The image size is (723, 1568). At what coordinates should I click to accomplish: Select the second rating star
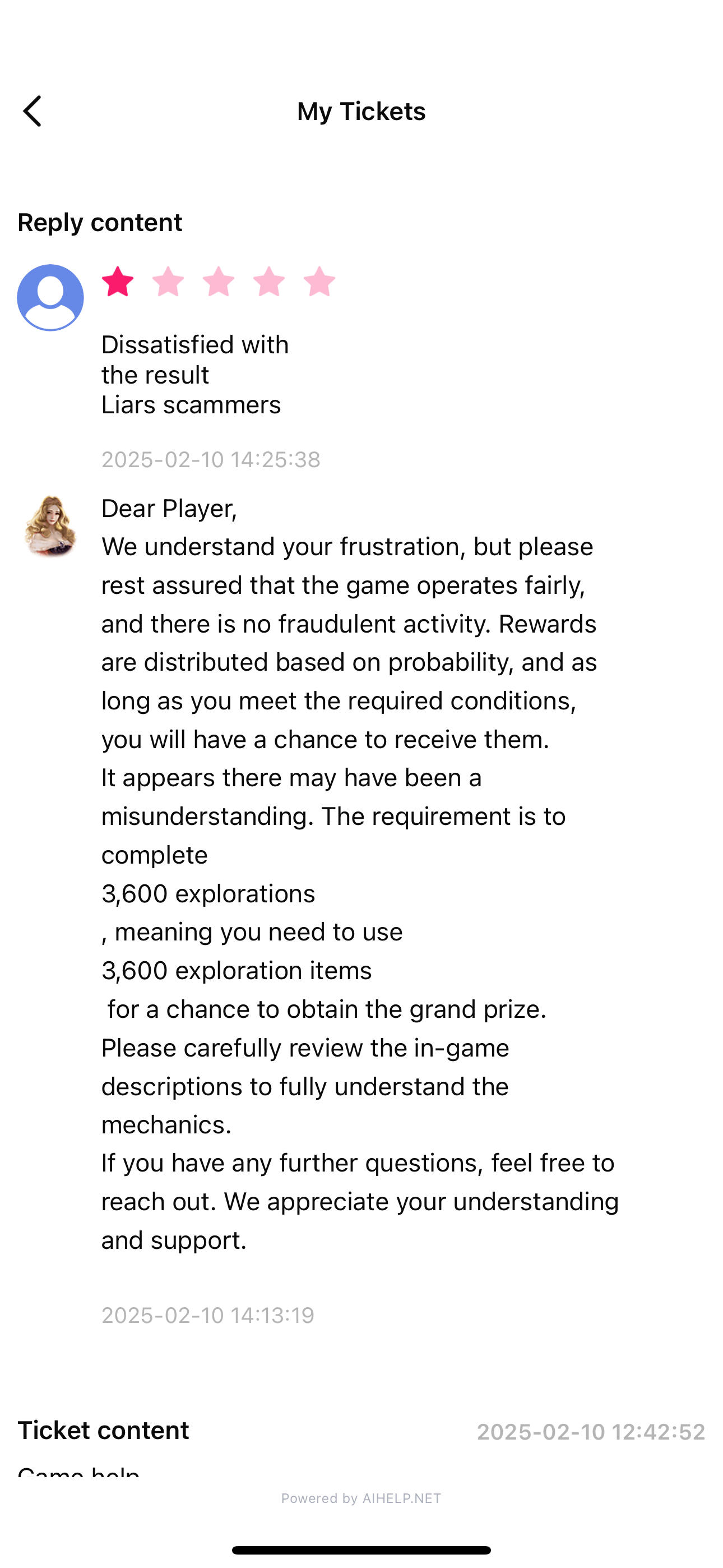pyautogui.click(x=168, y=282)
